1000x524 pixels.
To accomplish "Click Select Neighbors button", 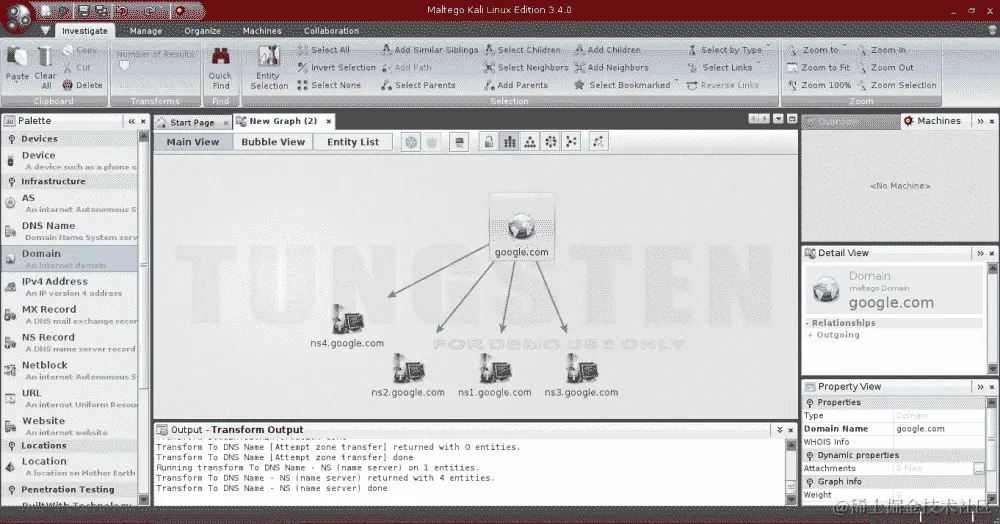I will point(526,67).
